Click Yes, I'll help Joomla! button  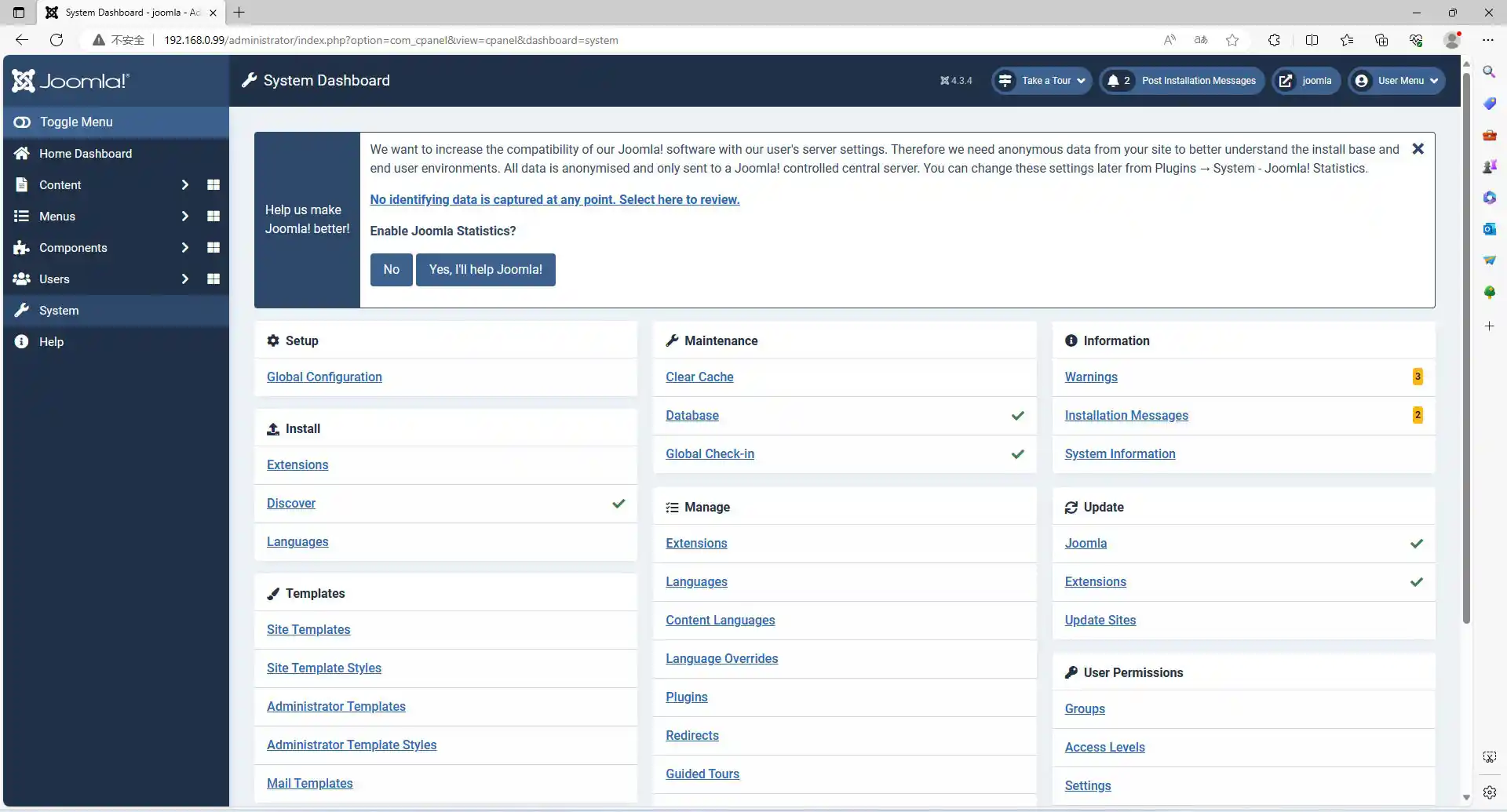click(x=485, y=270)
